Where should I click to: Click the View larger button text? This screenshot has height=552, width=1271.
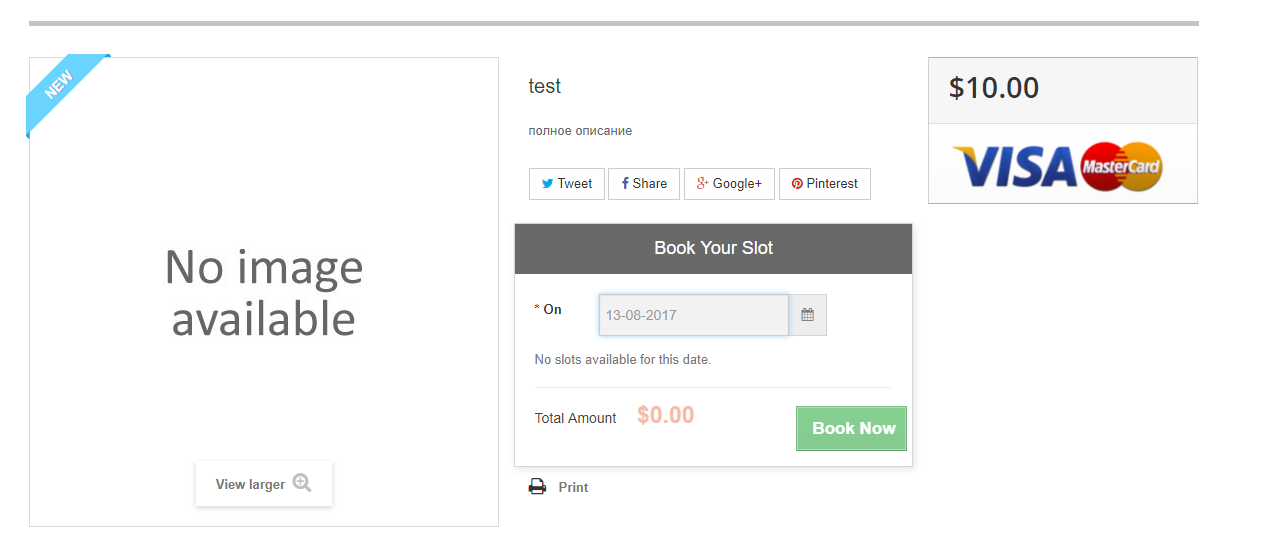[x=250, y=484]
